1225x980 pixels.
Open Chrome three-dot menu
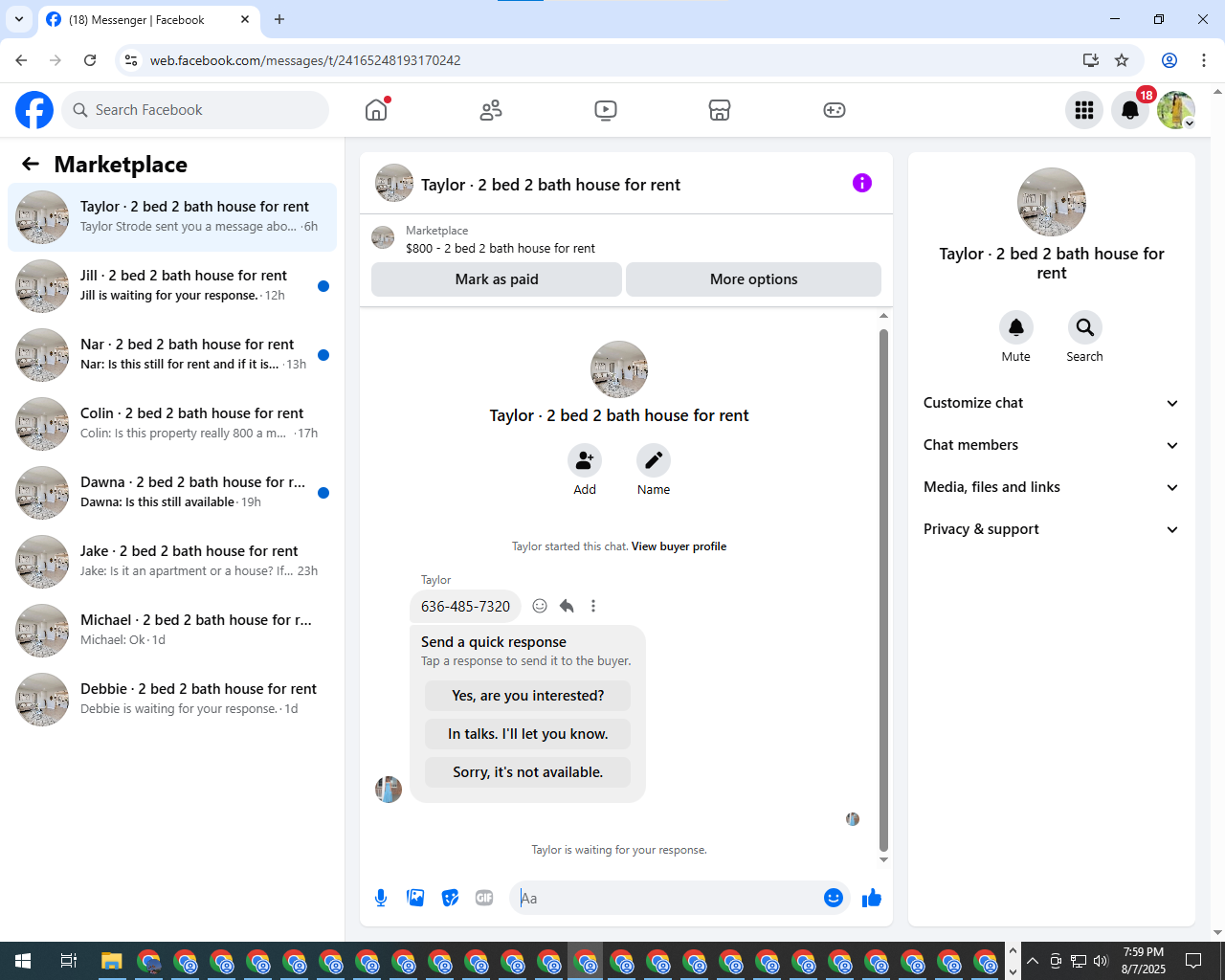(1204, 60)
